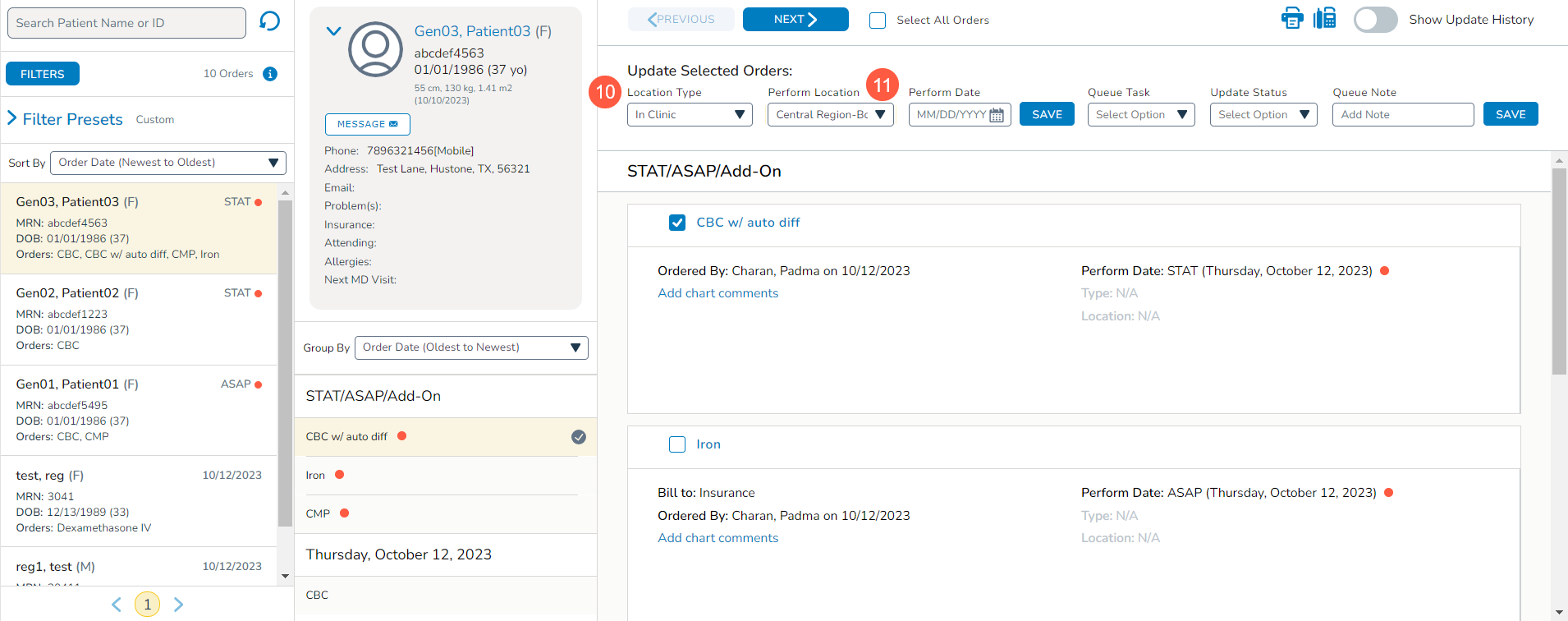This screenshot has height=621, width=1568.
Task: Go to next page of patient list
Action: (179, 605)
